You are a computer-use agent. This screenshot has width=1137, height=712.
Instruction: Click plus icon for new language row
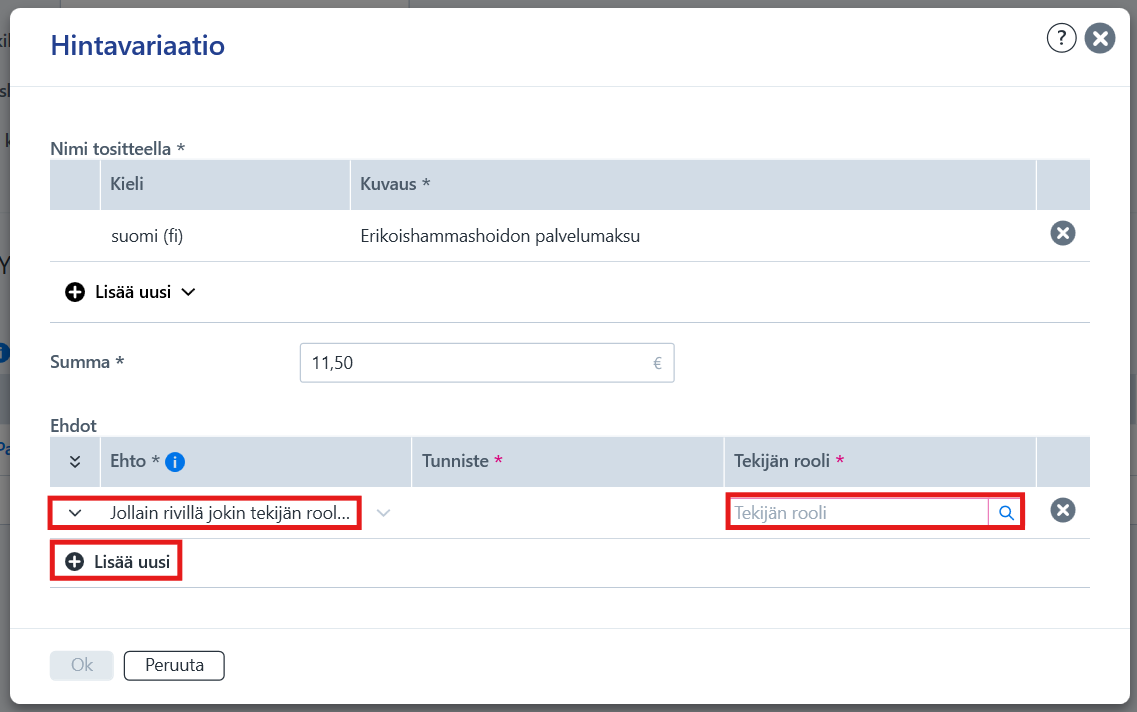(75, 292)
